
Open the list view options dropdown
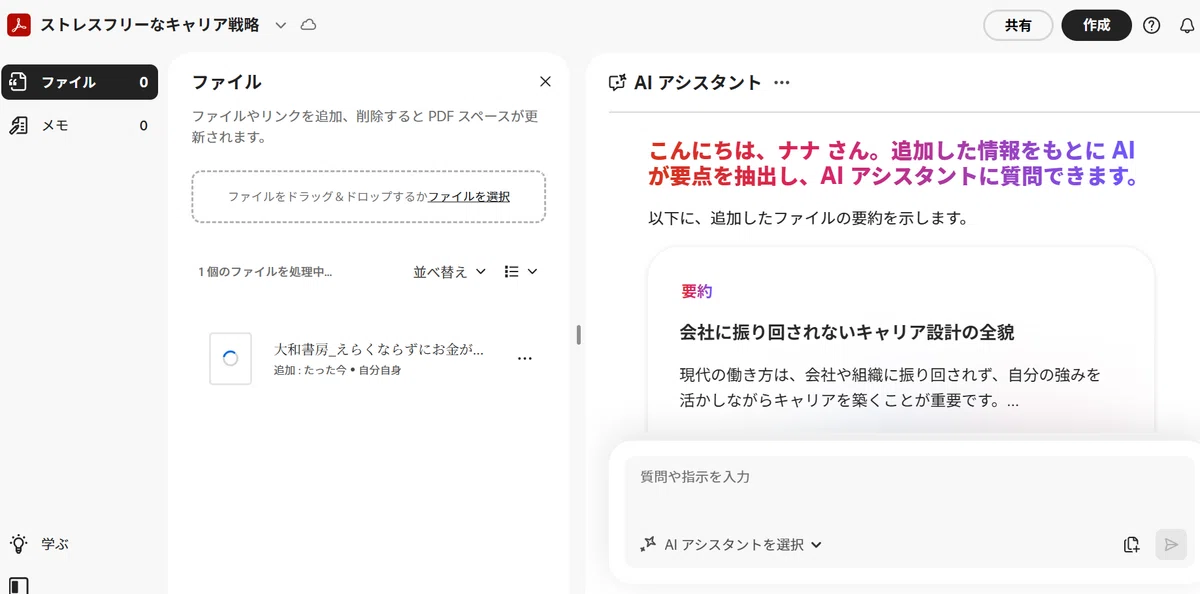pos(521,271)
